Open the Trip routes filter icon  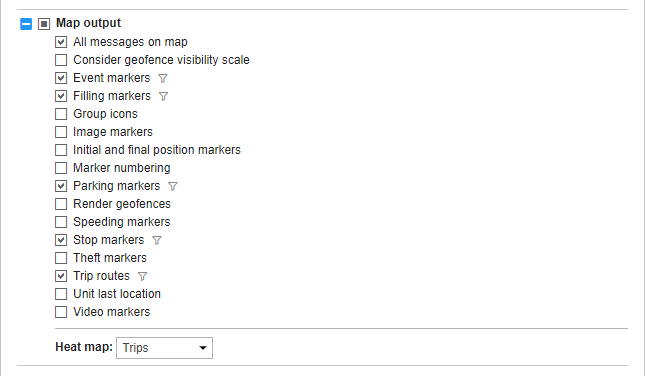[x=142, y=276]
